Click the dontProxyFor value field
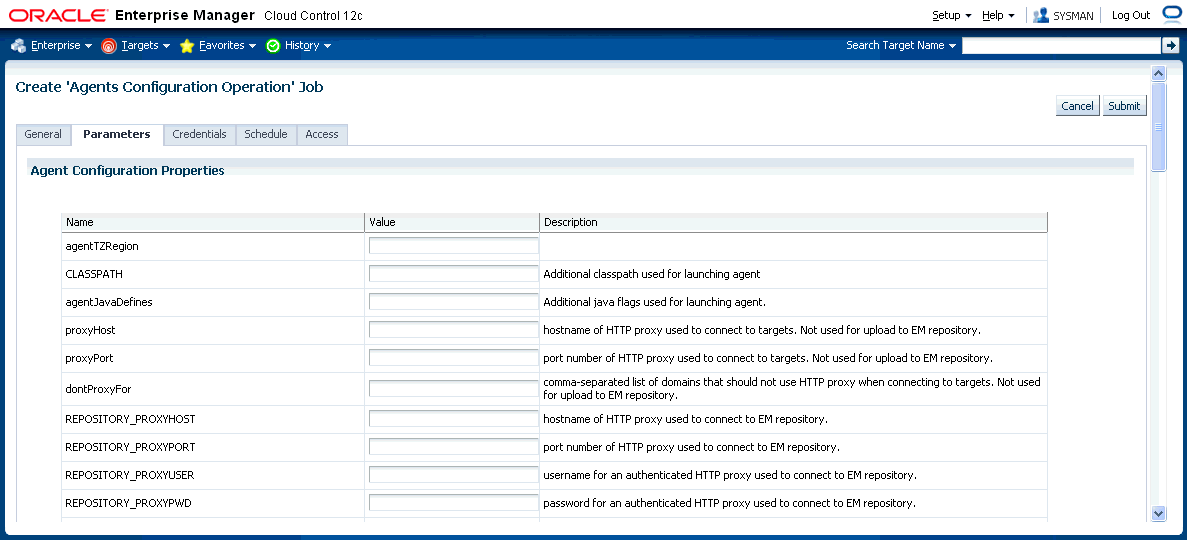The height and width of the screenshot is (540, 1187). click(453, 389)
